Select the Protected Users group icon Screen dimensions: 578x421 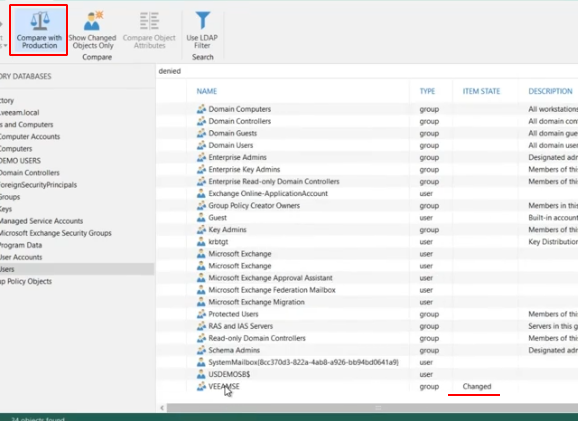tap(201, 314)
